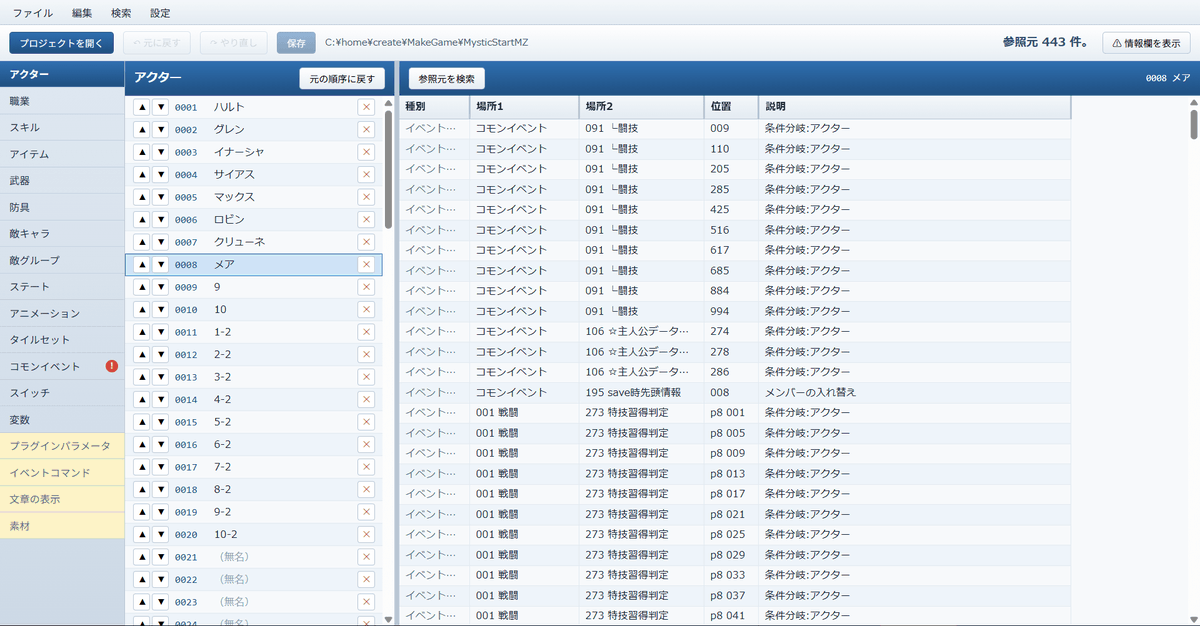Move actor 5-2 down with arrow
The height and width of the screenshot is (626, 1200).
pyautogui.click(x=161, y=422)
